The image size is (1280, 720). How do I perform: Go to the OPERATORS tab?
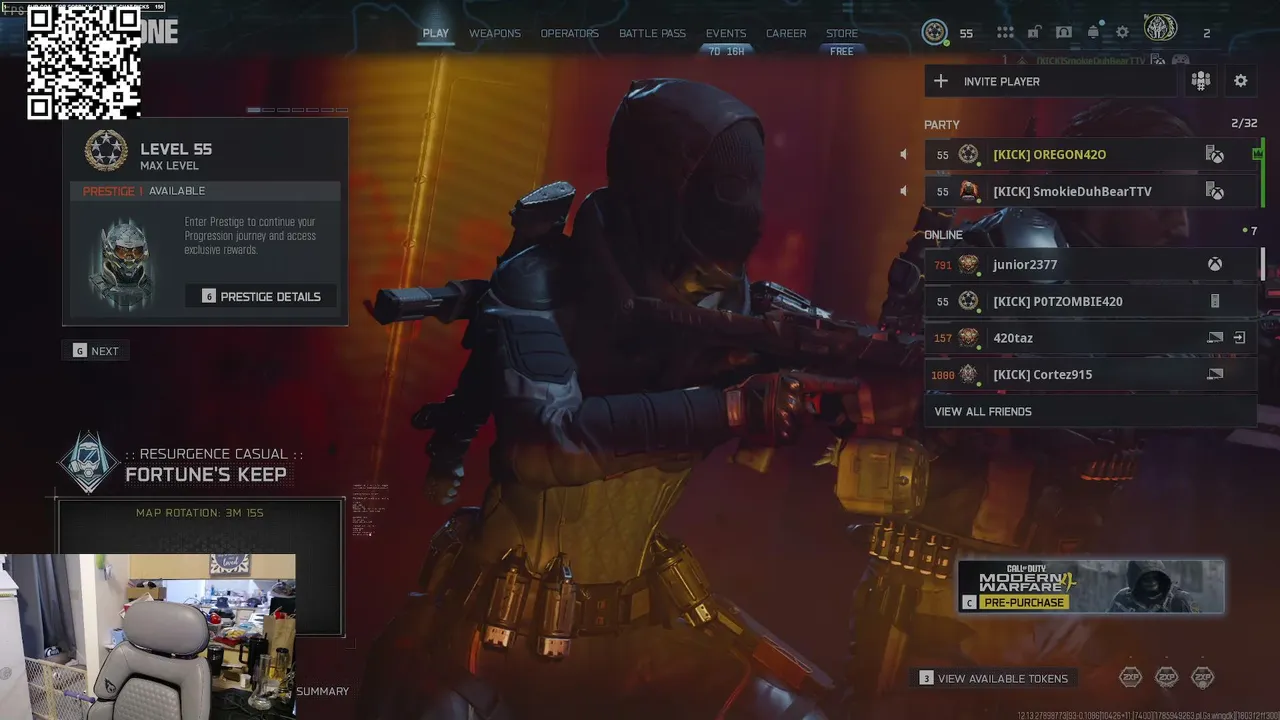[570, 33]
